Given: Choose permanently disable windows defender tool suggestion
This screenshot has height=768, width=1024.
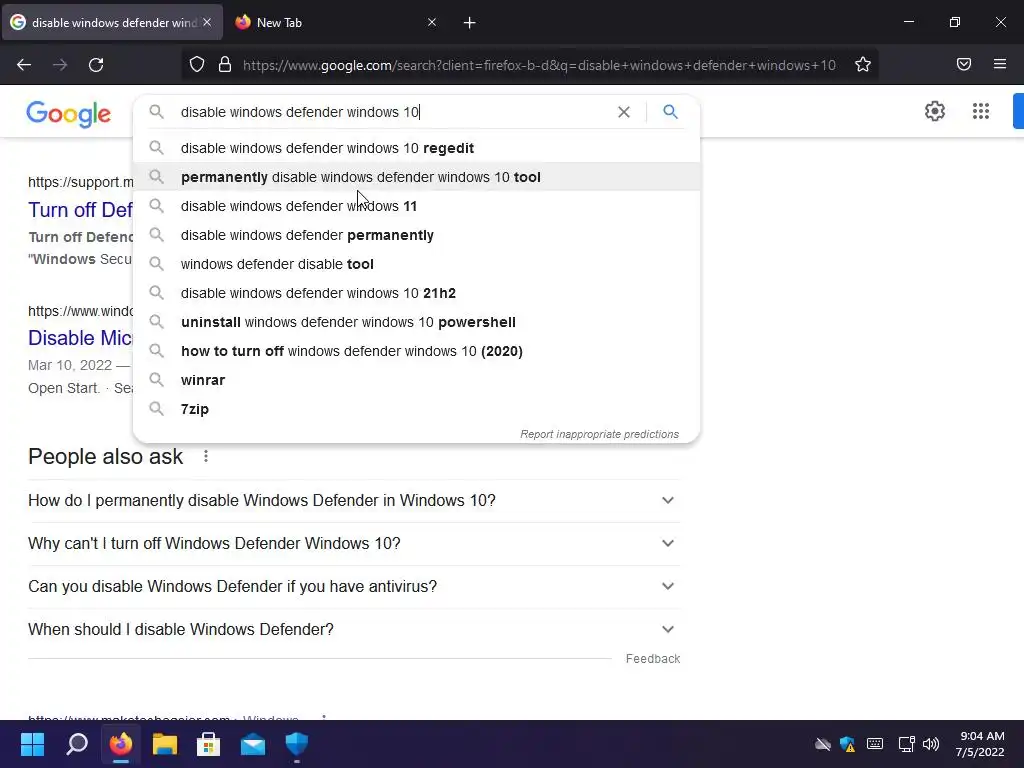Looking at the screenshot, I should click(416, 177).
